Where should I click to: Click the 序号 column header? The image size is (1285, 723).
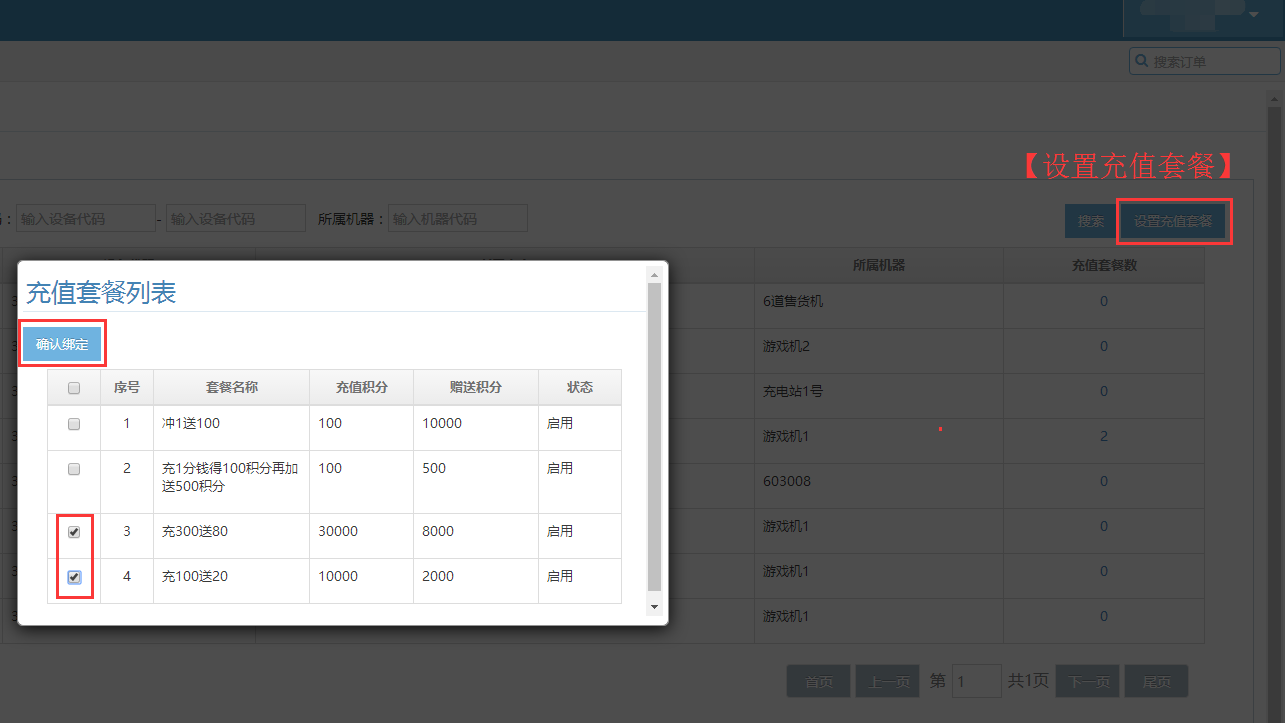coord(127,387)
